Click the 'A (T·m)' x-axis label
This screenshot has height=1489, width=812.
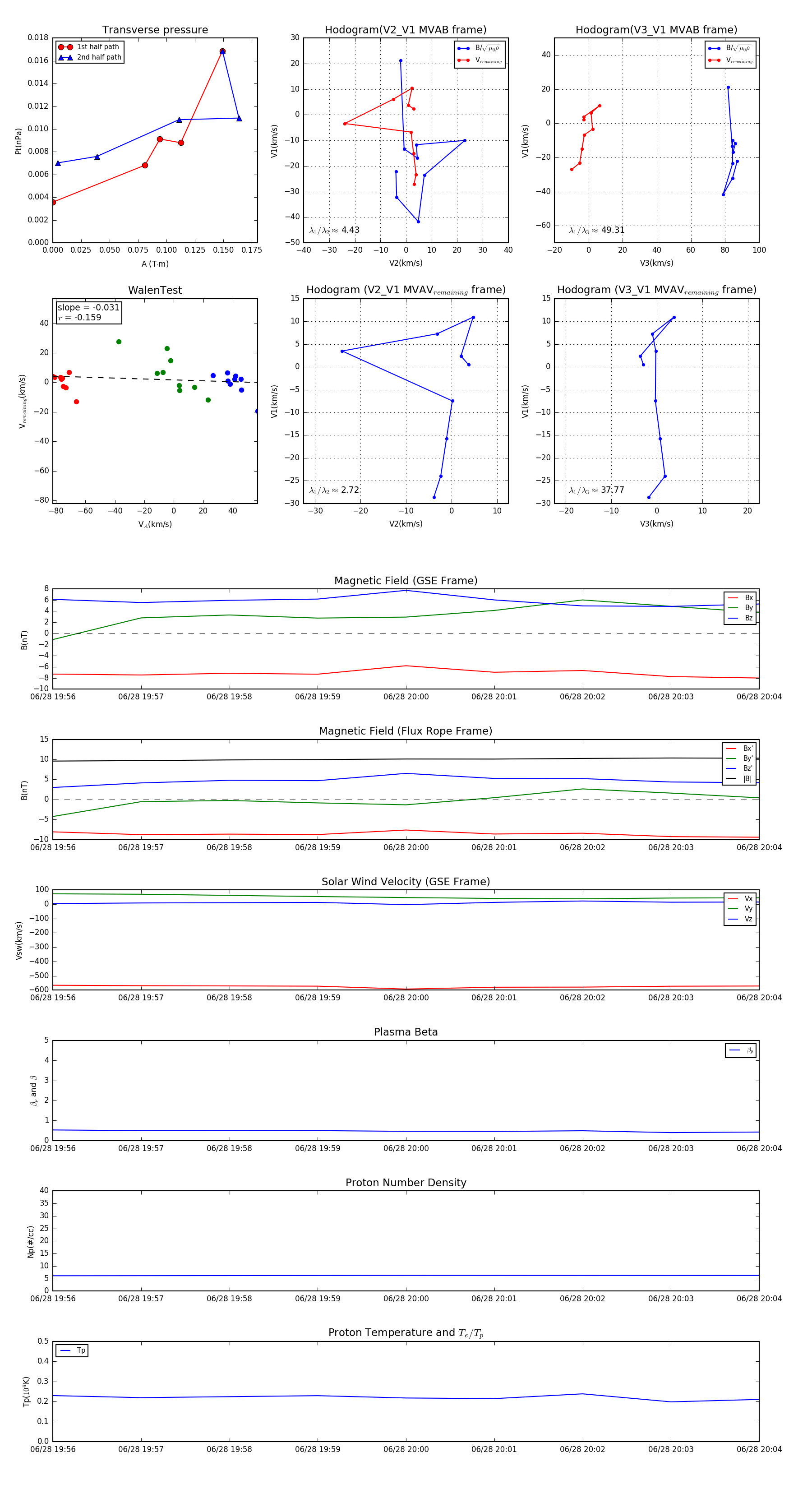tap(155, 264)
